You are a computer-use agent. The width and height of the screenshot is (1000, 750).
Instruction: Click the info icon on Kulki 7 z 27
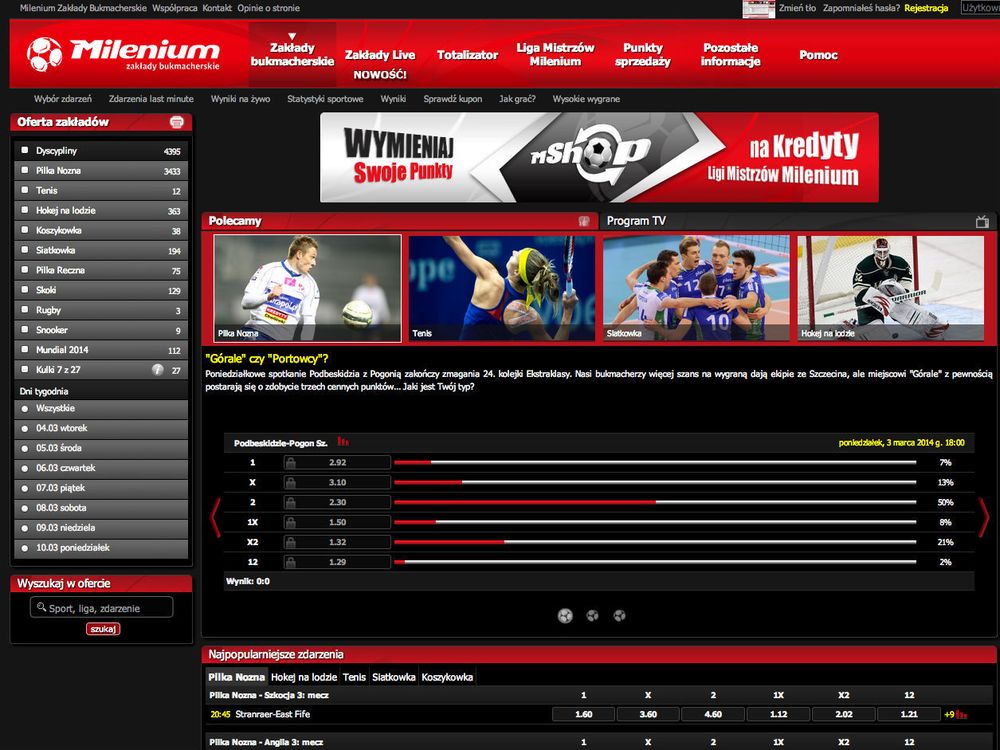(x=158, y=369)
